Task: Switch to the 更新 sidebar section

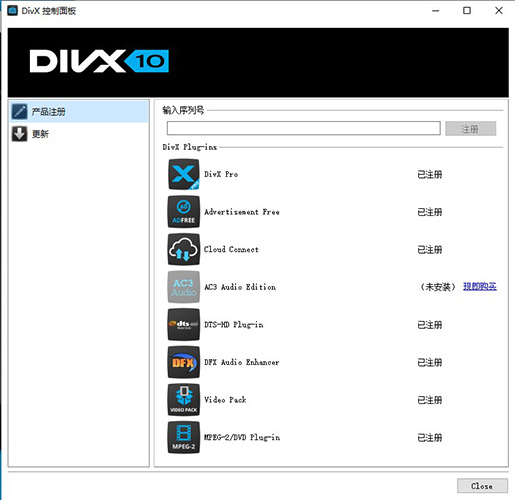Action: click(79, 134)
